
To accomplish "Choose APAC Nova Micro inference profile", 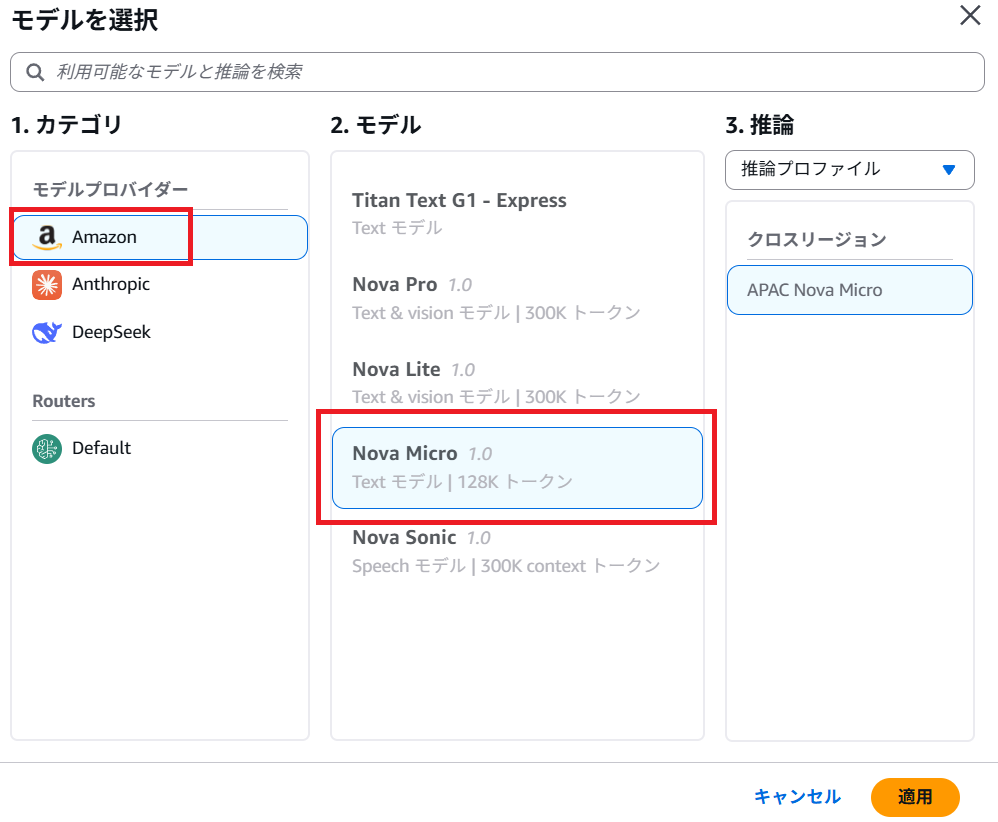I will [x=849, y=290].
